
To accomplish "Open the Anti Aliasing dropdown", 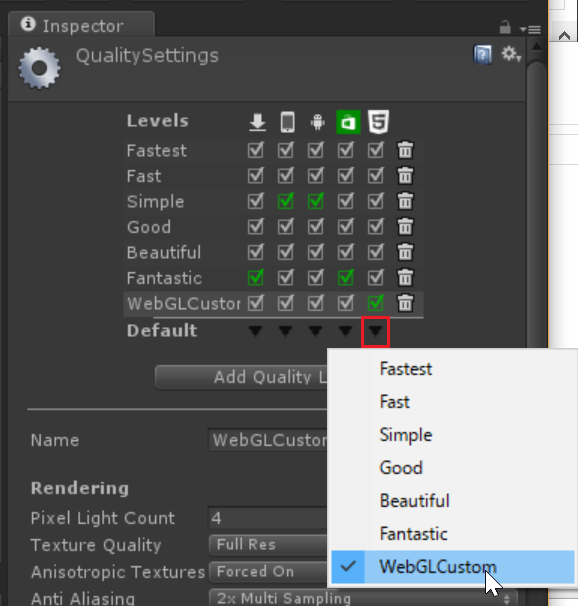I will pyautogui.click(x=363, y=598).
